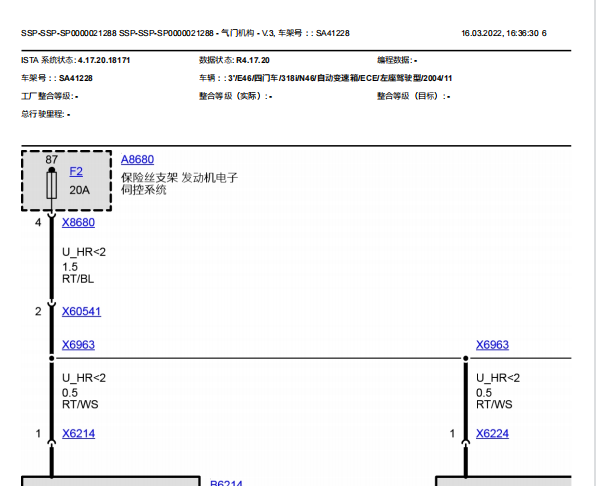The height and width of the screenshot is (486, 596).
Task: Select U_HR<2 label under right X6963
Action: pos(498,378)
